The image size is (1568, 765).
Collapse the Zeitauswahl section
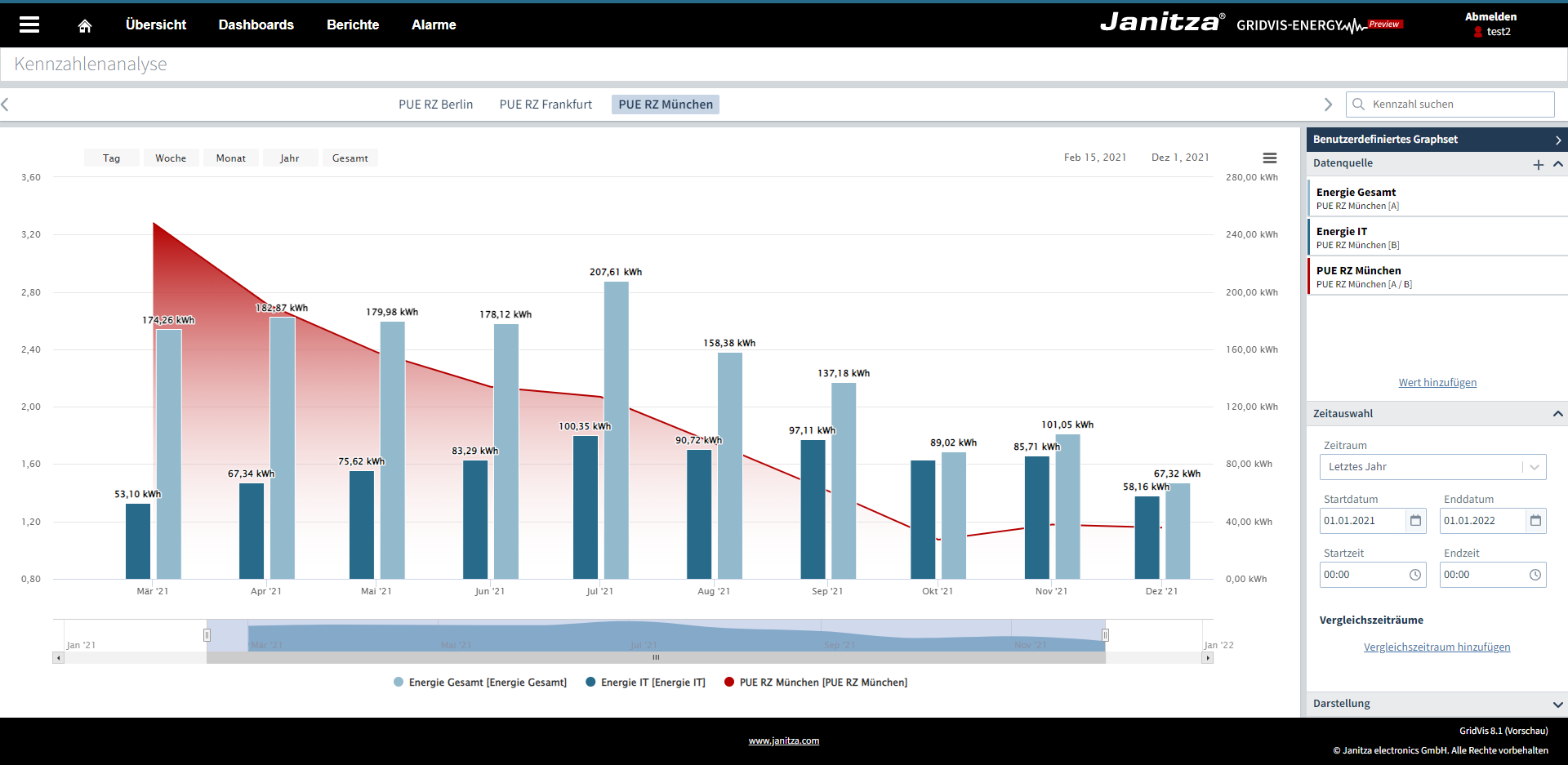[x=1557, y=414]
